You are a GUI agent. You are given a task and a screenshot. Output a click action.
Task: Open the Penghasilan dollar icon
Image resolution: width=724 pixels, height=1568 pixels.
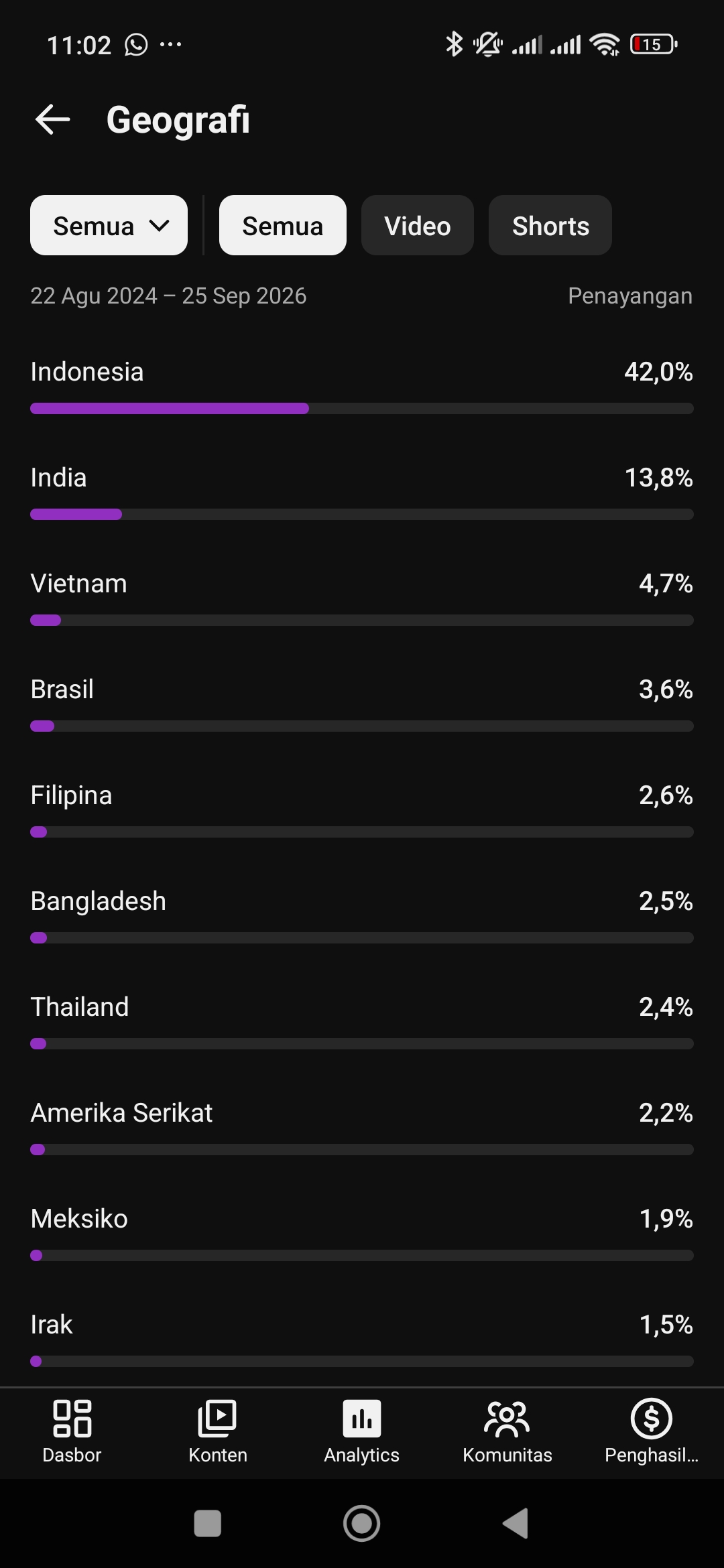652,1419
